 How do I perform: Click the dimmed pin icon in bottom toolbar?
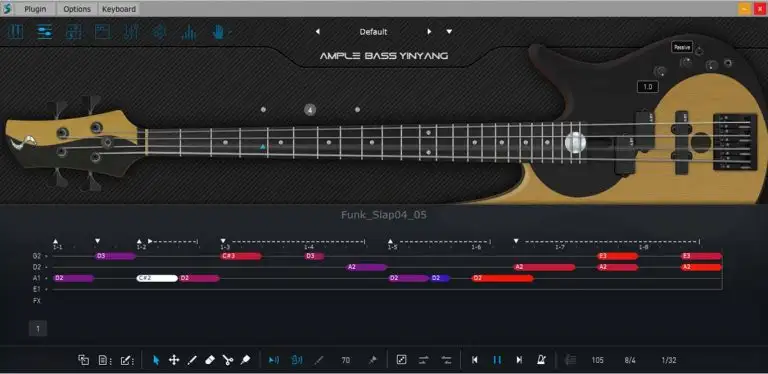[372, 360]
